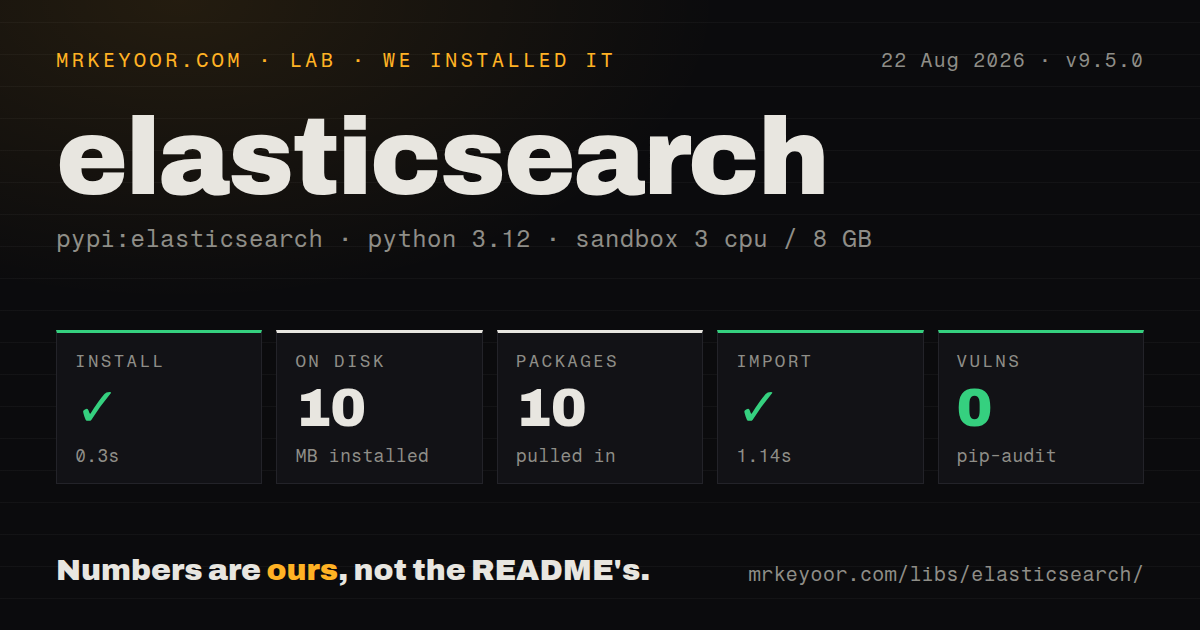Image resolution: width=1200 pixels, height=630 pixels.
Task: Click the '22 Aug 2026 · v9.5.0' date text
Action: pos(1012,61)
